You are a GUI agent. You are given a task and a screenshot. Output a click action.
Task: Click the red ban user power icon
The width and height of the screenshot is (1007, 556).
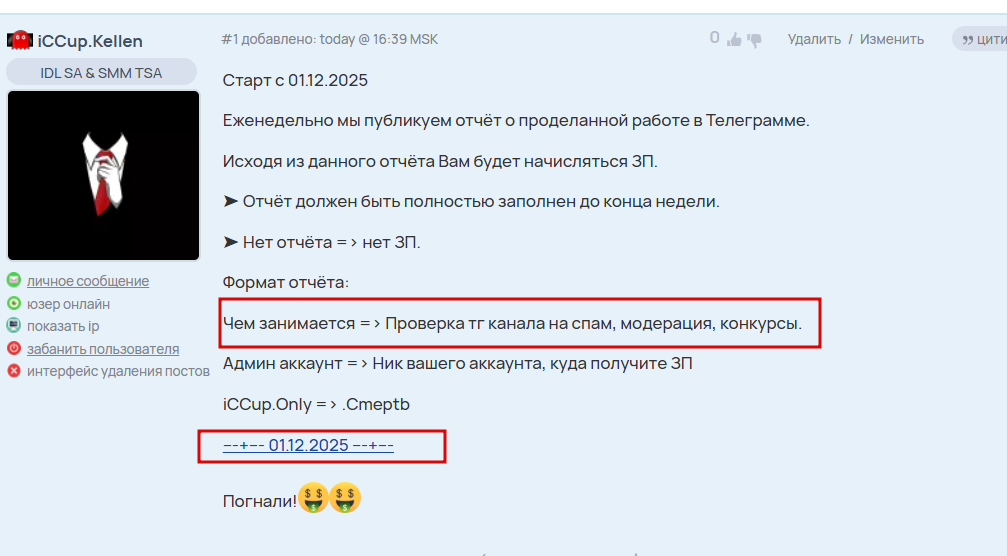coord(13,348)
